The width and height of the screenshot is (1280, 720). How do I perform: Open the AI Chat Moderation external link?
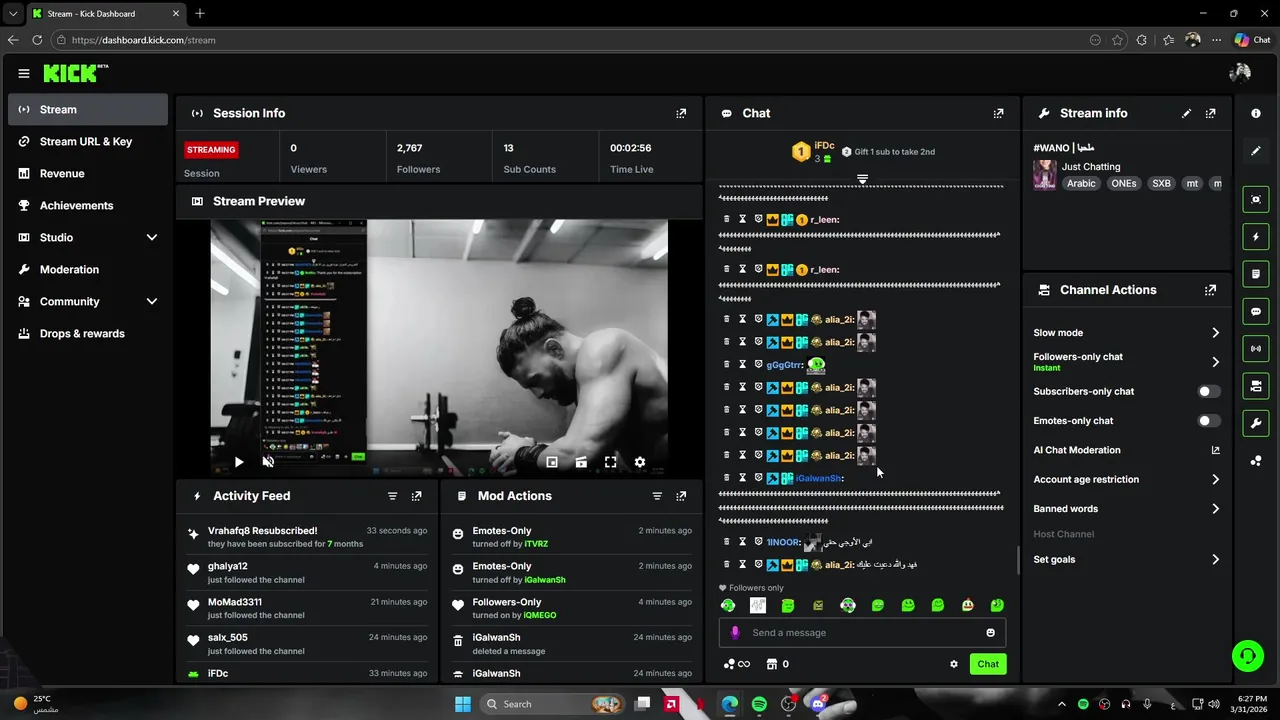click(x=1215, y=450)
